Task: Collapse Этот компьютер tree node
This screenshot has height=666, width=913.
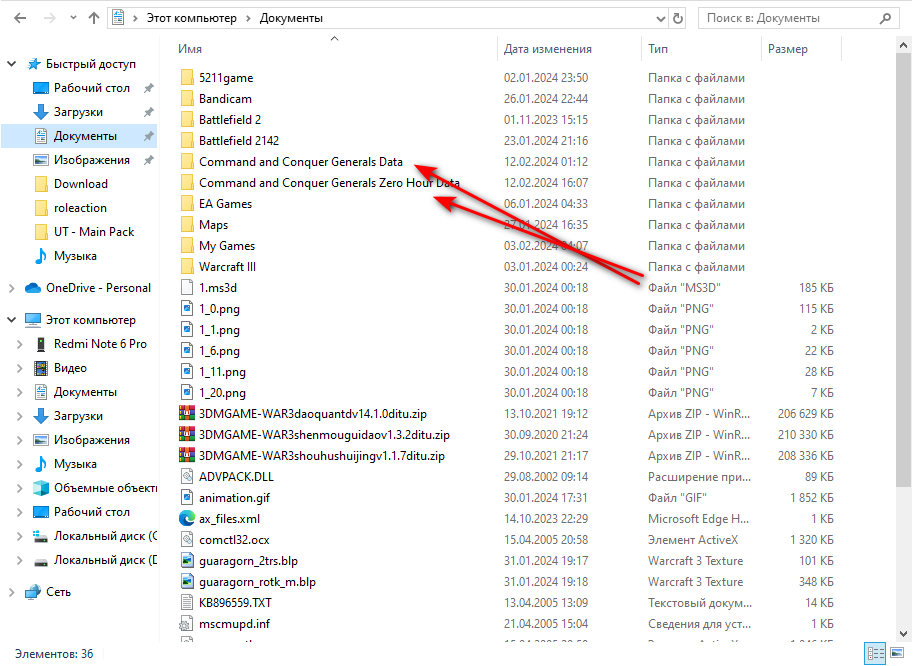Action: [x=12, y=320]
